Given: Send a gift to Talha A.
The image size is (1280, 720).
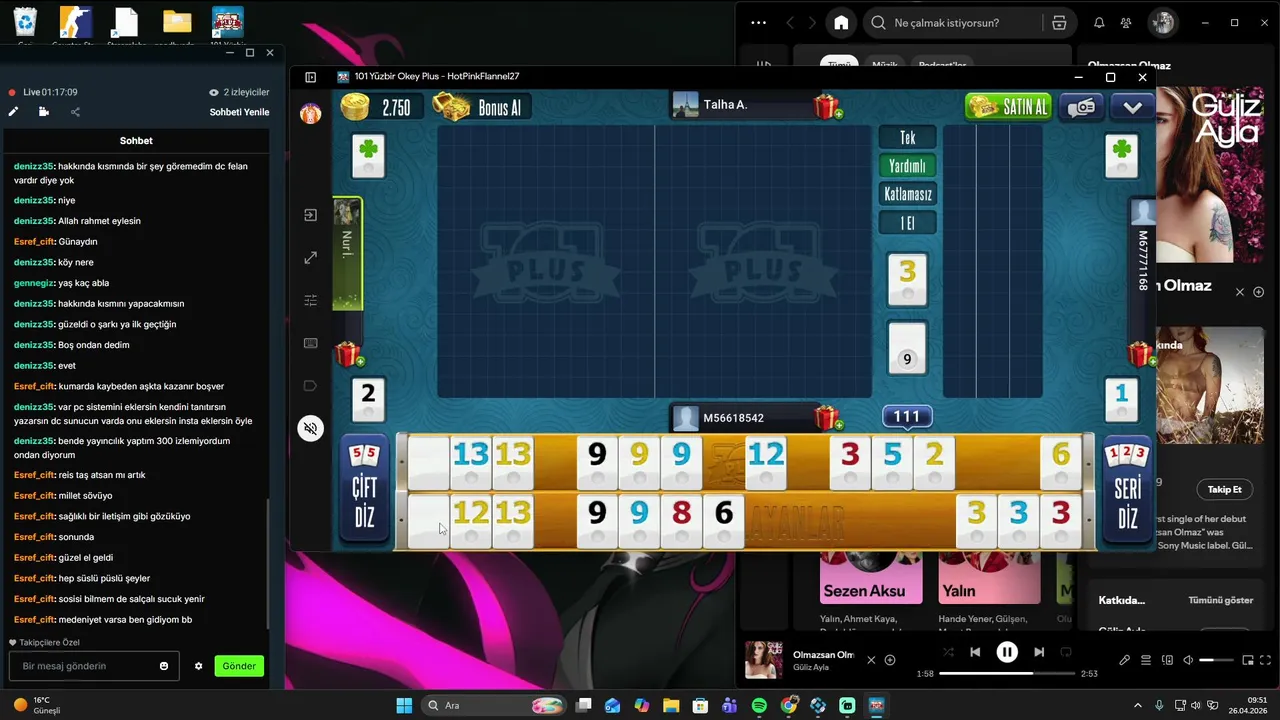Looking at the screenshot, I should click(x=827, y=106).
